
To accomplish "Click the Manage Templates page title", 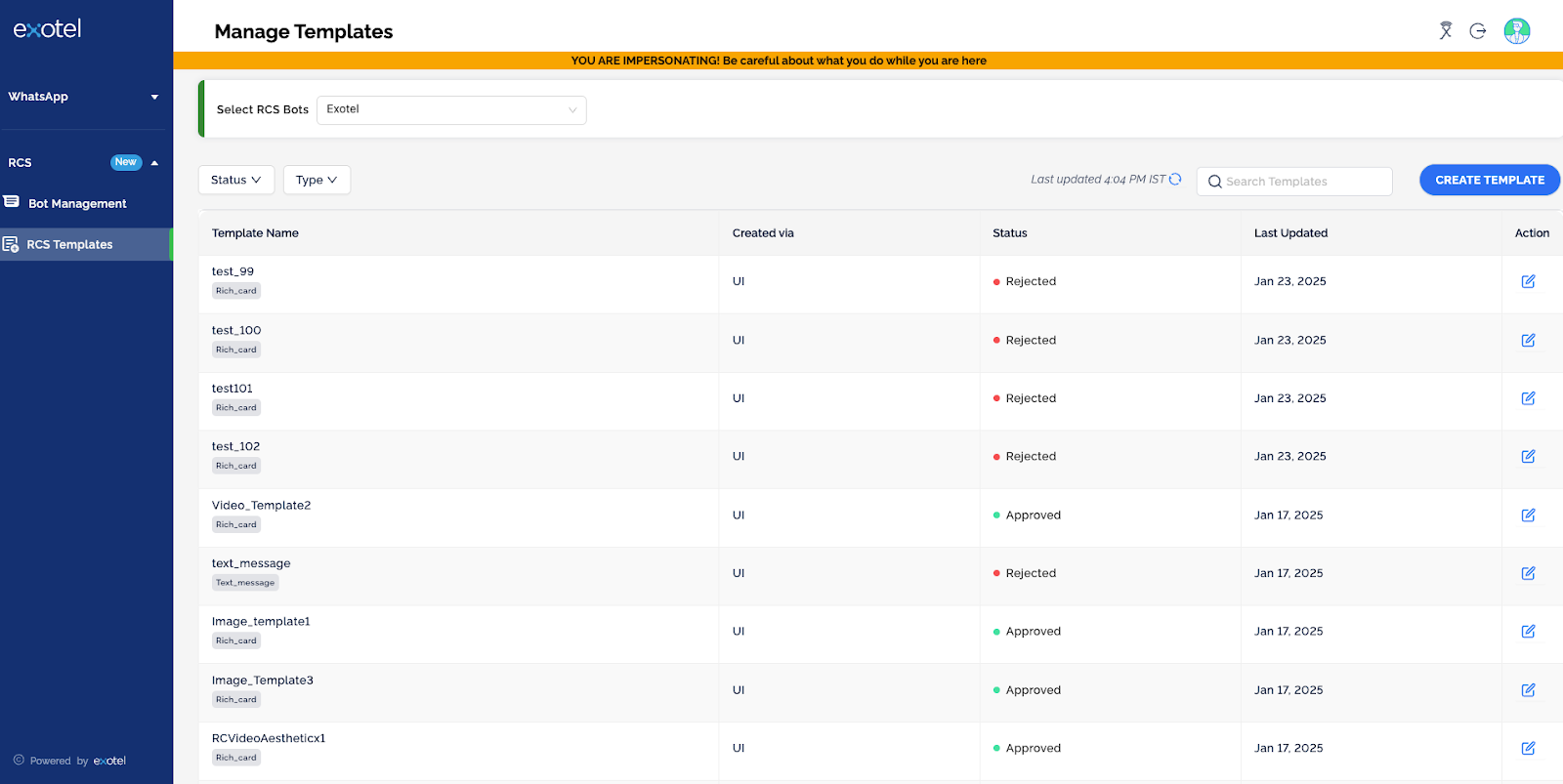I will [x=304, y=31].
